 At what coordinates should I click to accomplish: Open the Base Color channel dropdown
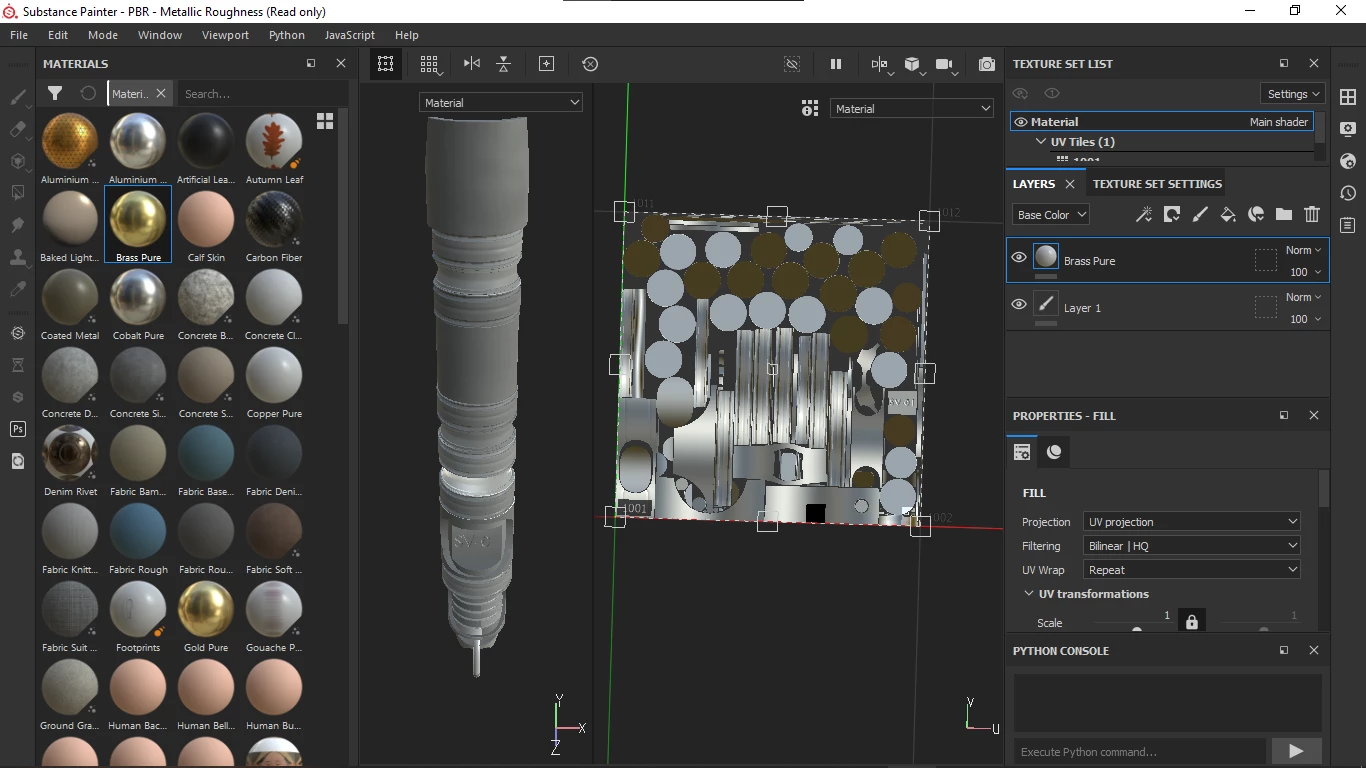(1050, 215)
